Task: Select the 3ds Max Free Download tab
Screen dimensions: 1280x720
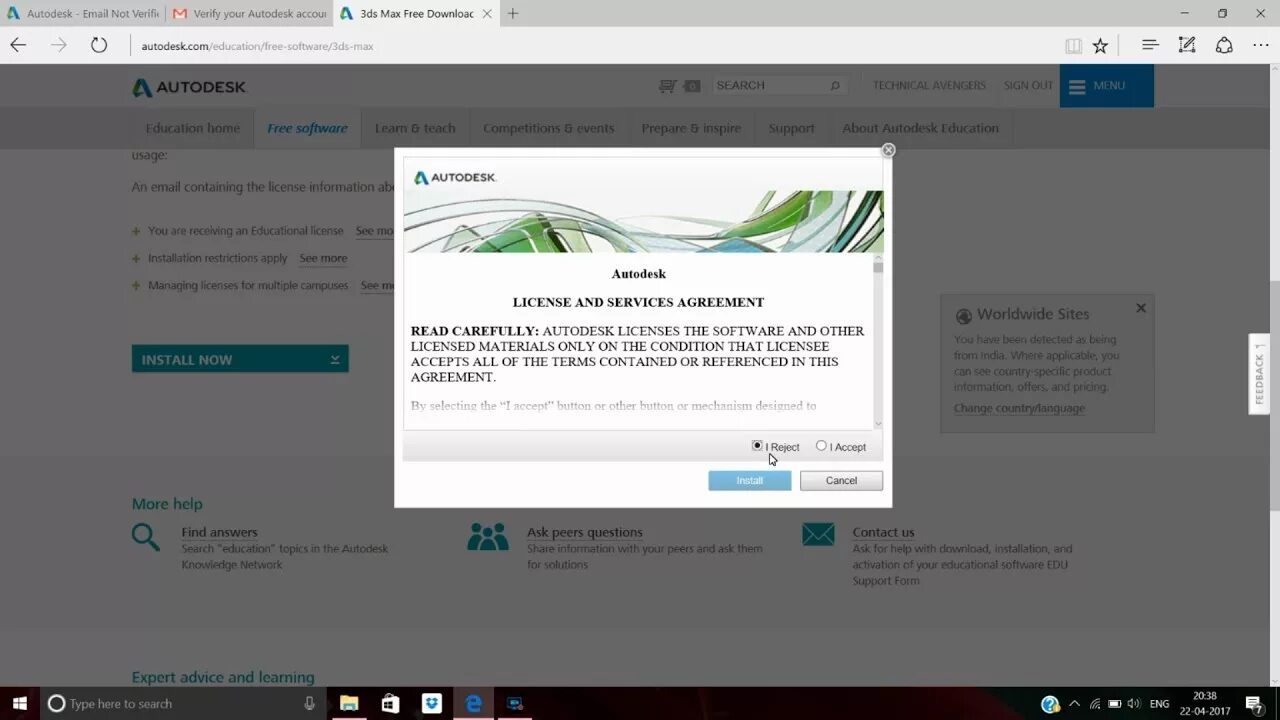Action: [414, 14]
